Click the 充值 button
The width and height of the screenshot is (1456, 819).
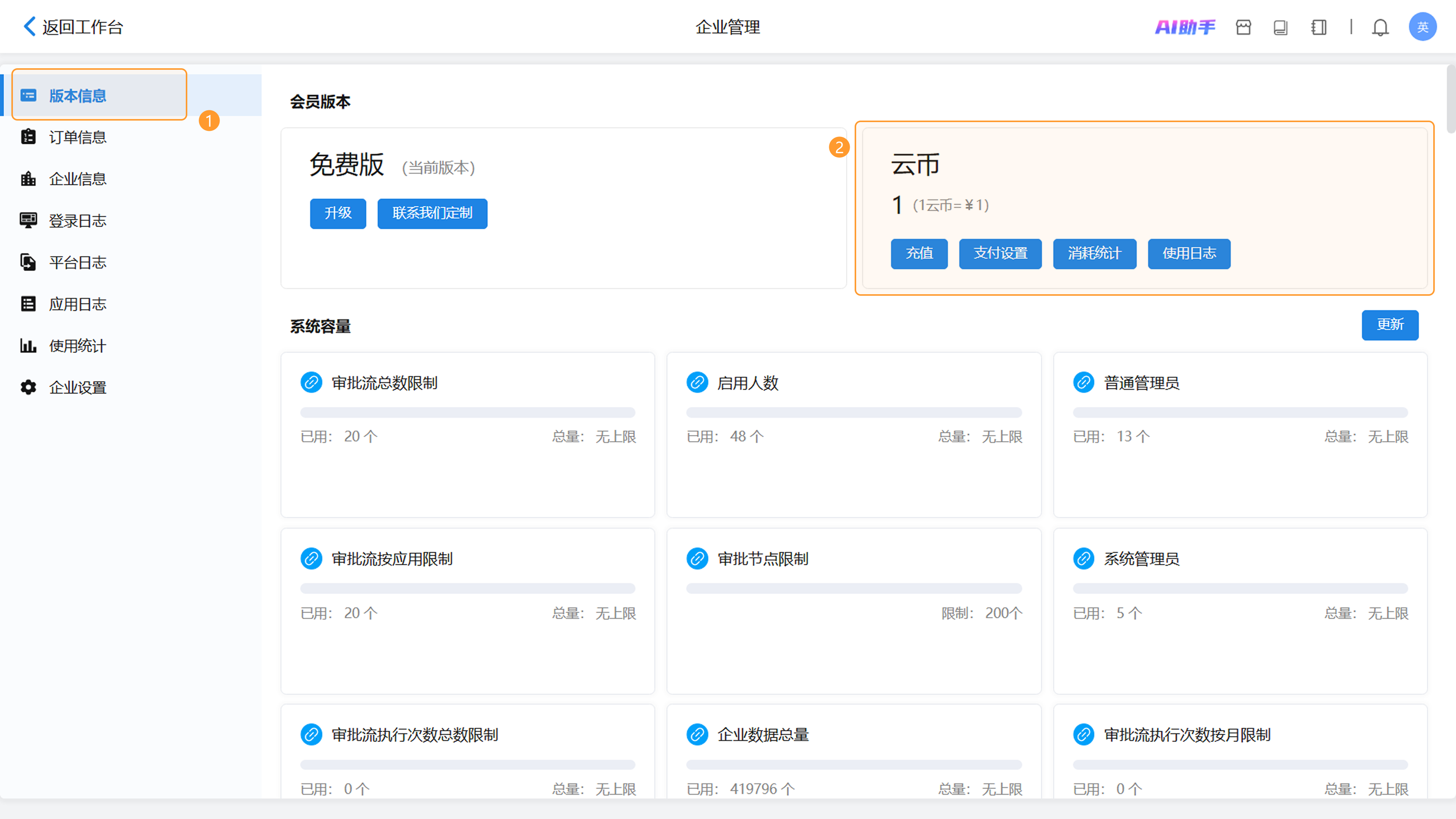[919, 253]
